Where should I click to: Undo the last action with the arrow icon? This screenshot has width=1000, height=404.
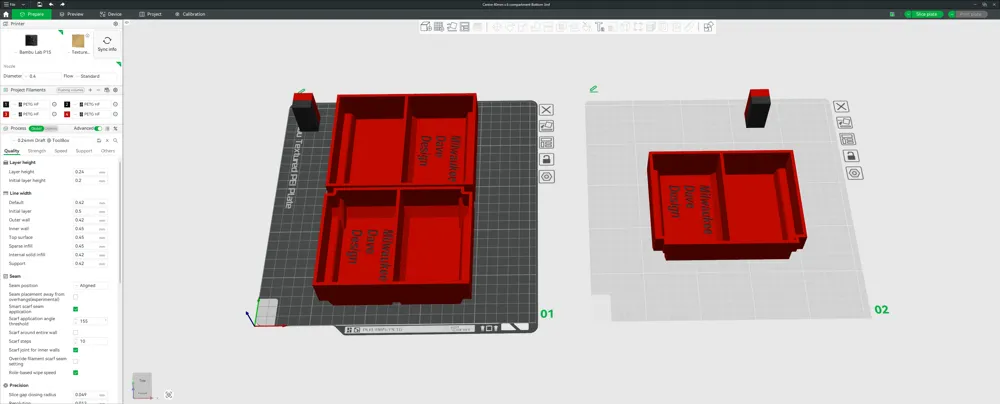(51, 4)
